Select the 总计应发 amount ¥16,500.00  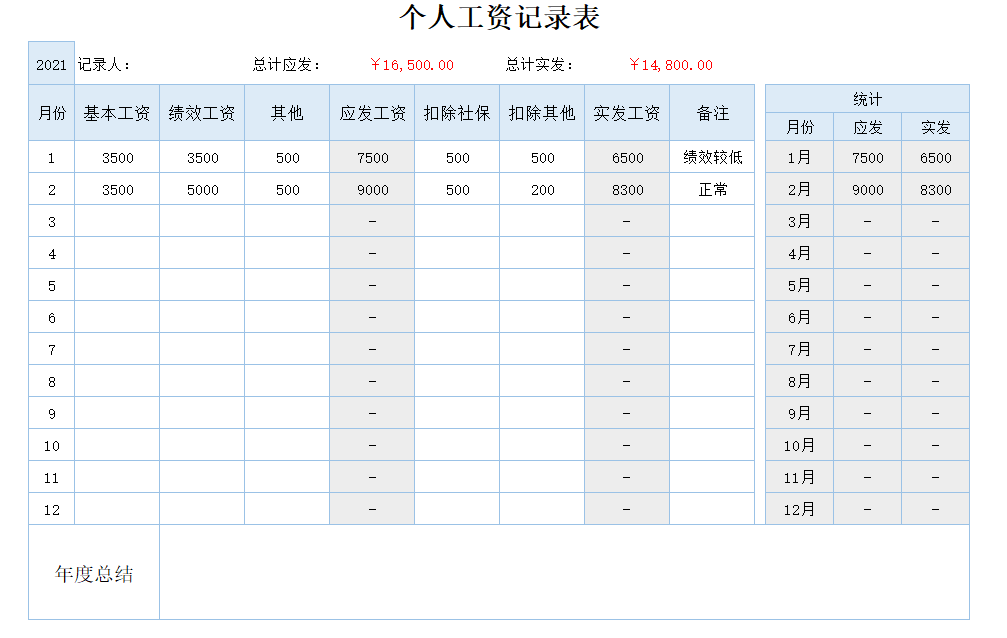point(412,65)
